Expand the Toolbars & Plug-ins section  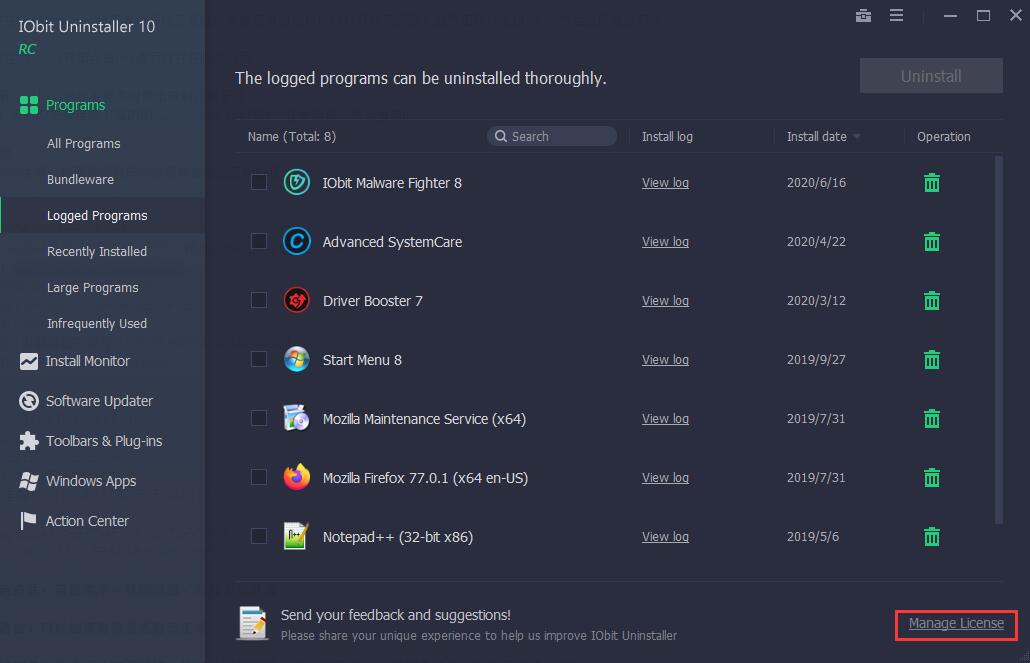pos(103,441)
